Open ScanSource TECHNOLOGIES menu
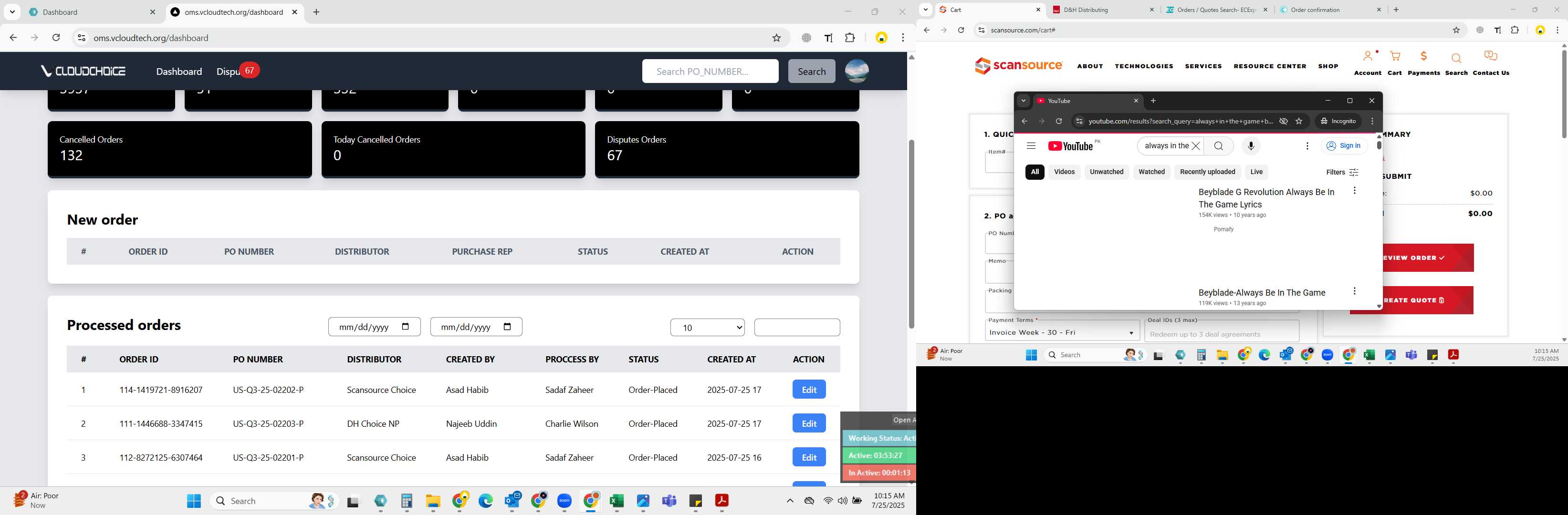Screen dimensions: 1568x515 click(1144, 66)
